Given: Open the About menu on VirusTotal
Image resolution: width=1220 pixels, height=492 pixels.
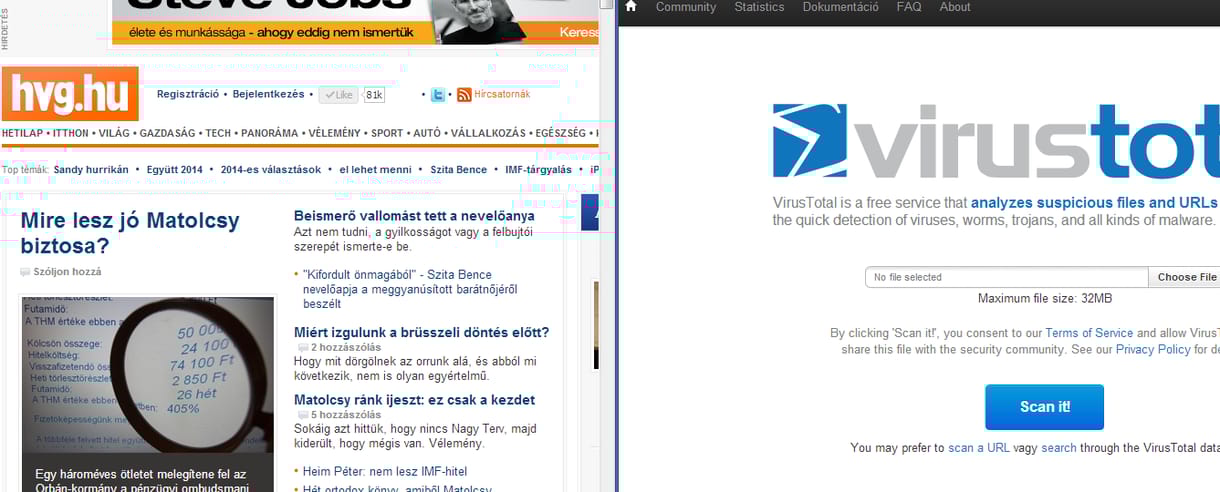Looking at the screenshot, I should click(x=955, y=7).
